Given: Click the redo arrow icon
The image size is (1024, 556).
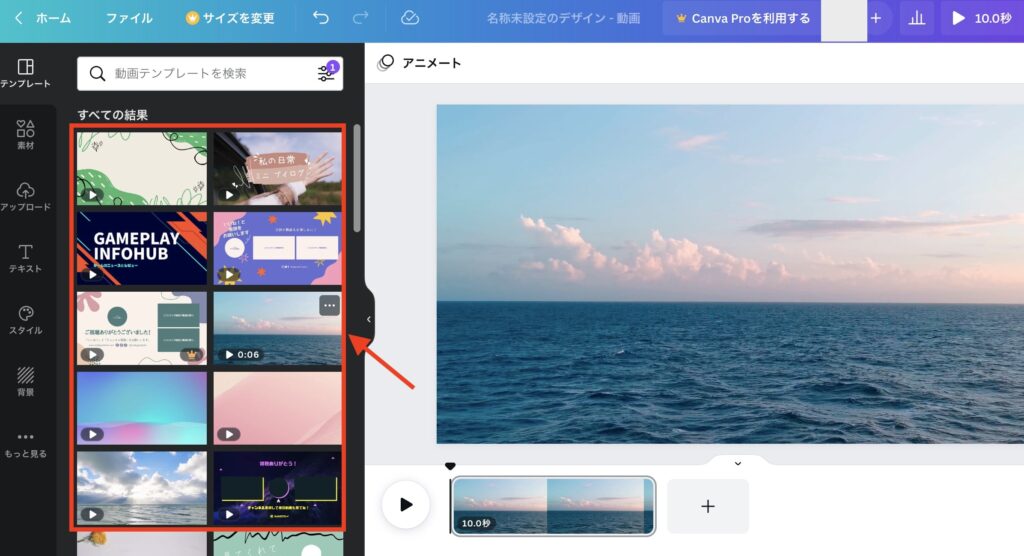Looking at the screenshot, I should [x=360, y=18].
